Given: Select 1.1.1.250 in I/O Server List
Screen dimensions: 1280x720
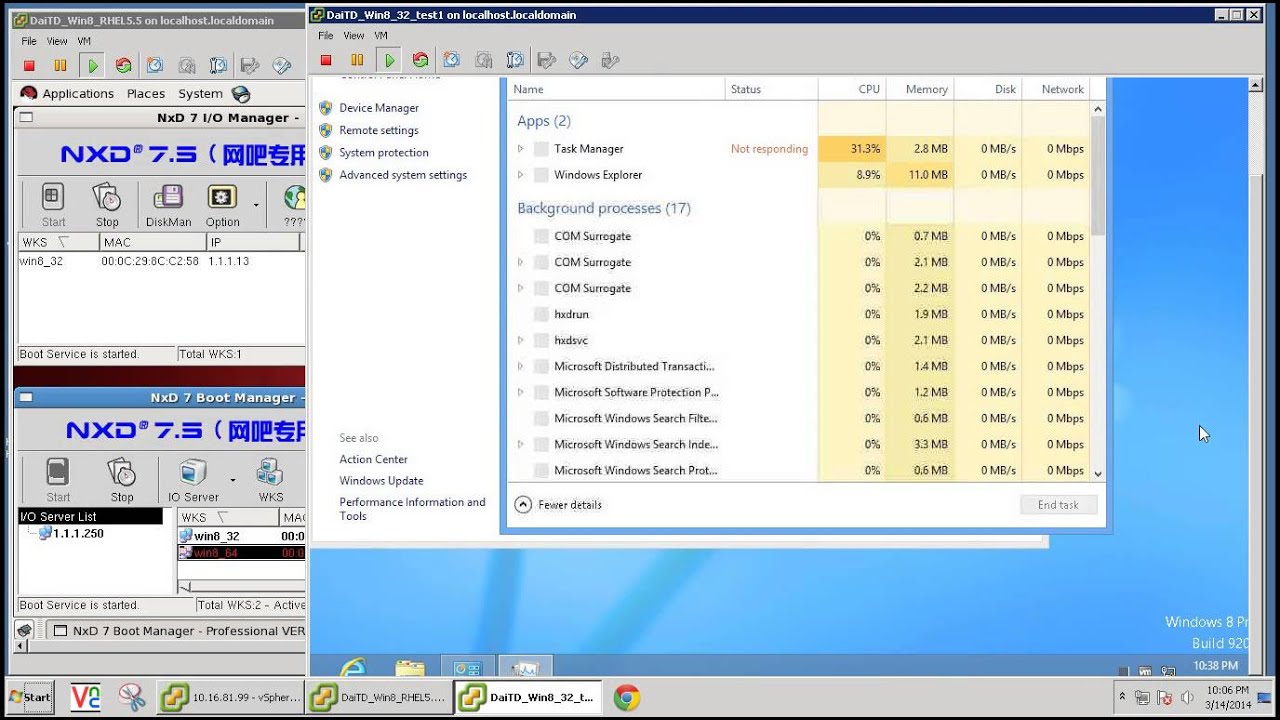Looking at the screenshot, I should click(78, 534).
